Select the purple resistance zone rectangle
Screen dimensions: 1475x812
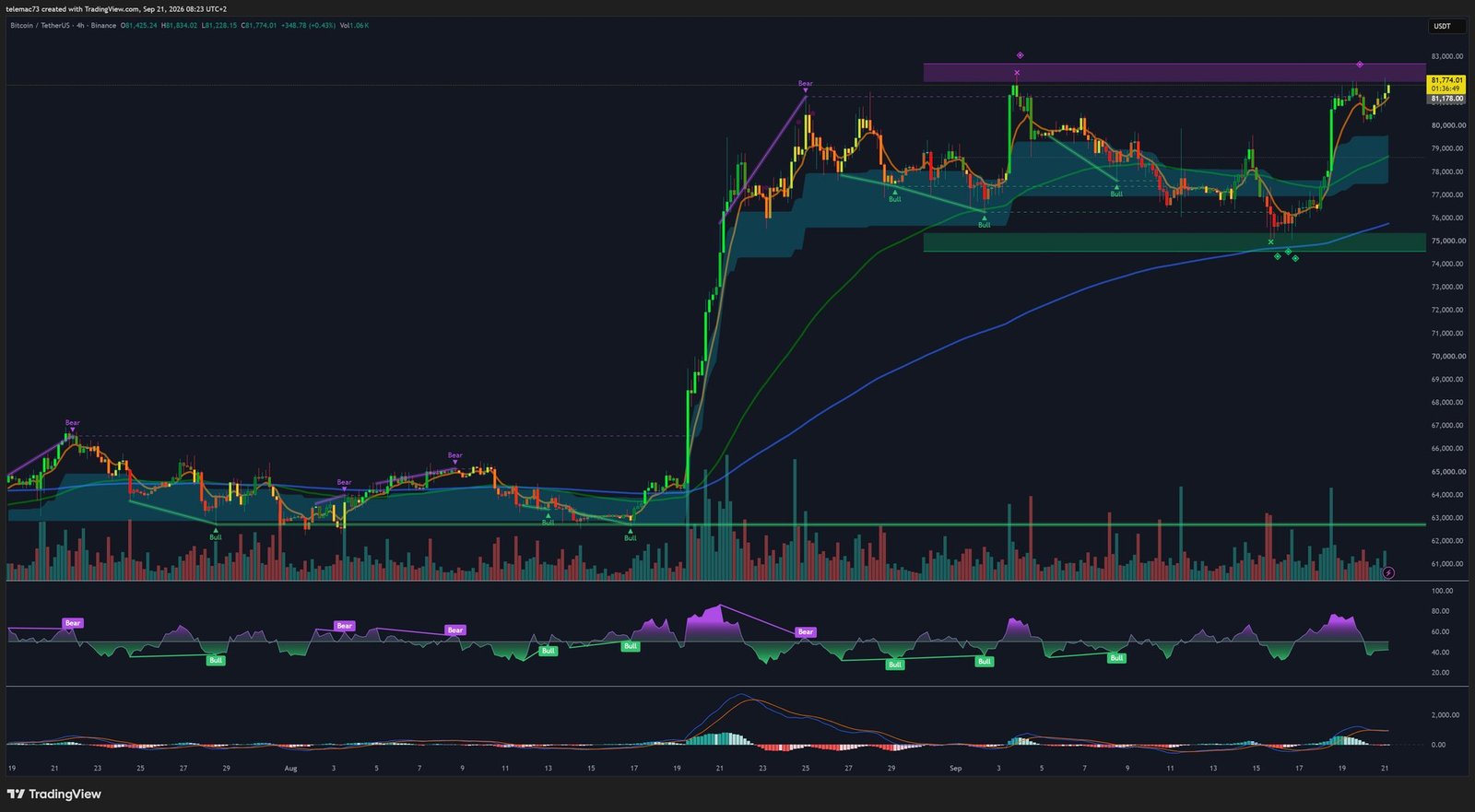click(1174, 73)
